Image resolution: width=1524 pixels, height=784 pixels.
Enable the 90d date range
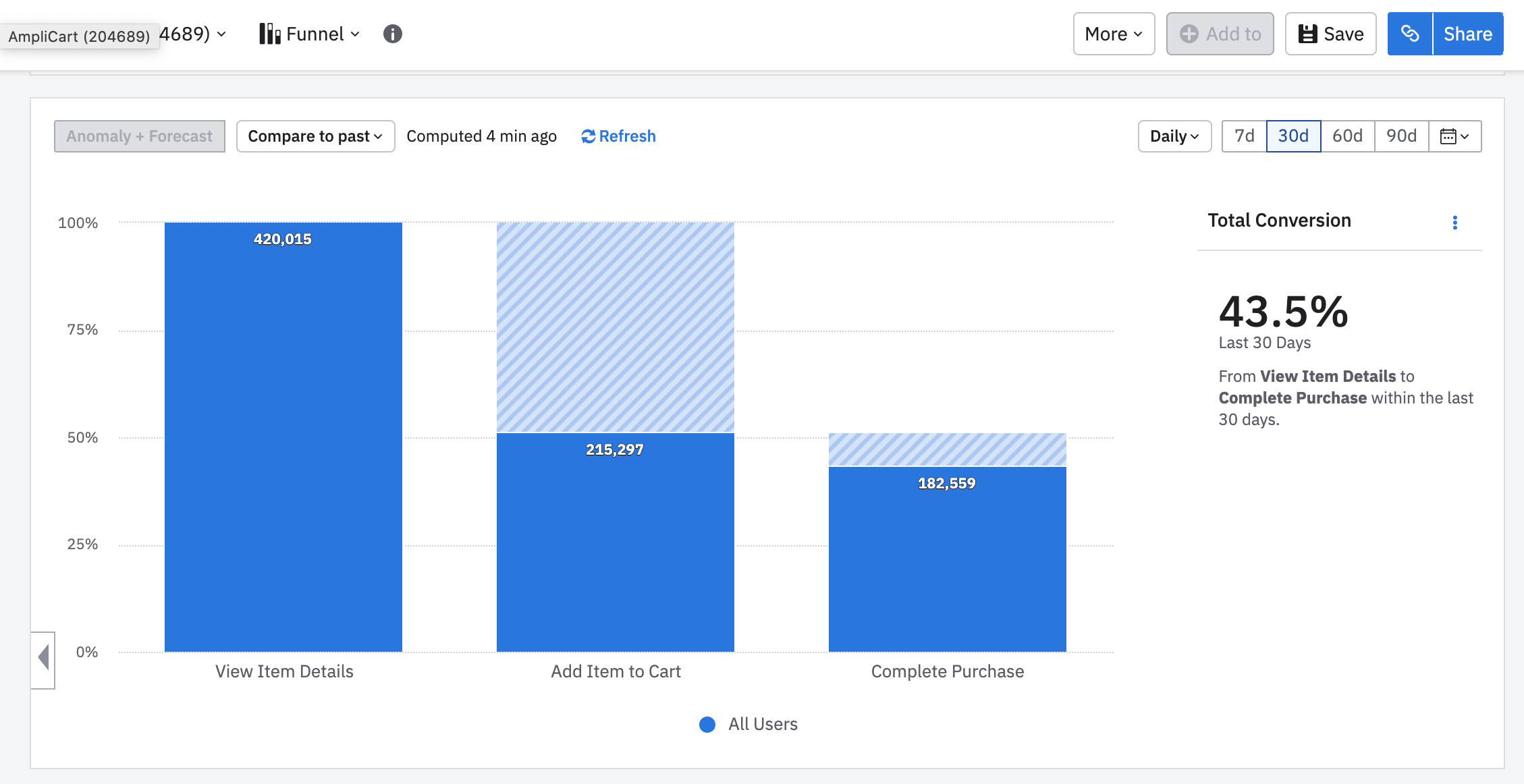[x=1402, y=136]
